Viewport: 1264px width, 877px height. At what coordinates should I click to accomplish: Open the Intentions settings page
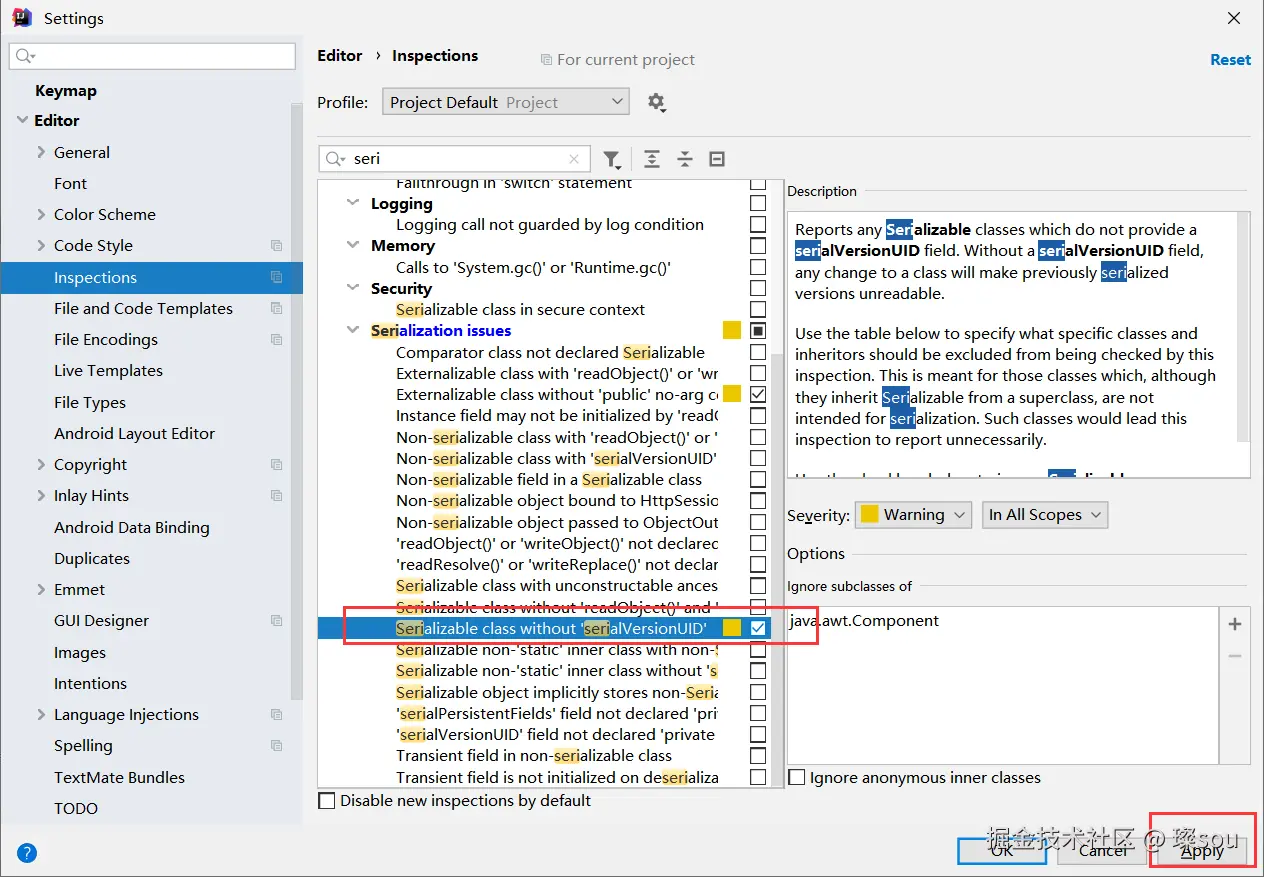90,683
